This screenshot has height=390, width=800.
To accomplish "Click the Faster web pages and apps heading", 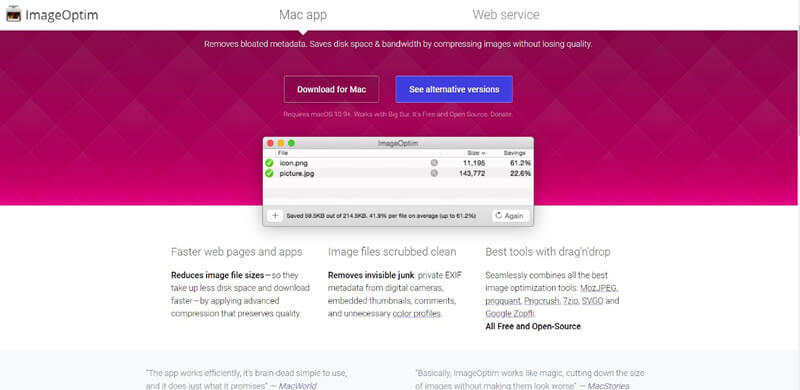I will (x=237, y=252).
